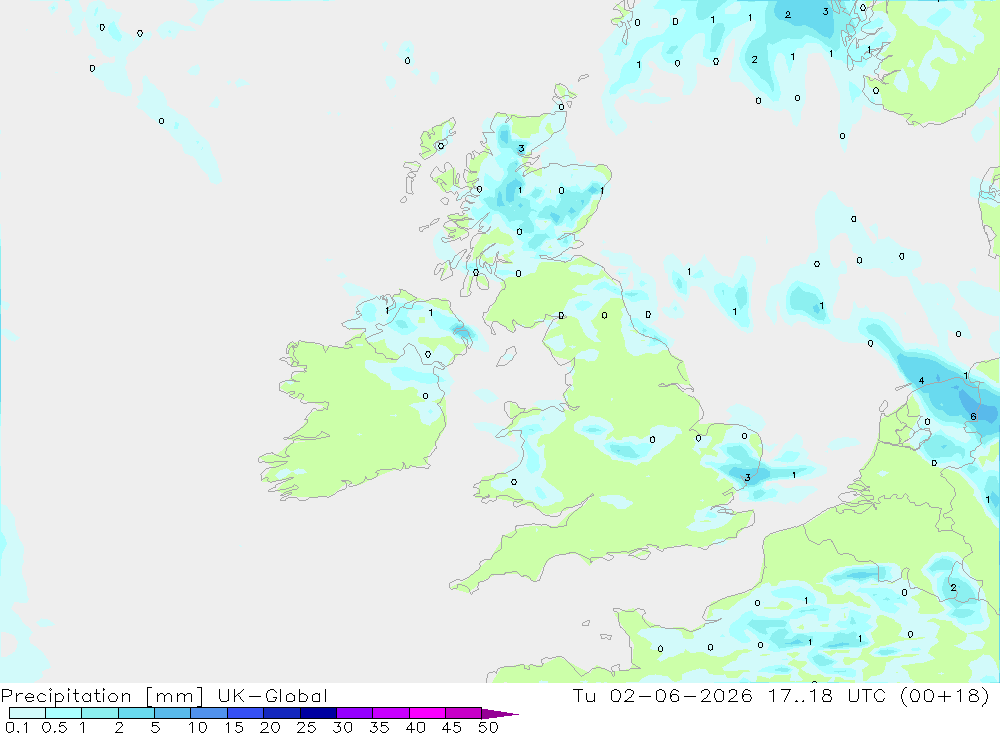Click the legend scale label "0.5"
Screen dimensions: 1000x733
coord(54,727)
